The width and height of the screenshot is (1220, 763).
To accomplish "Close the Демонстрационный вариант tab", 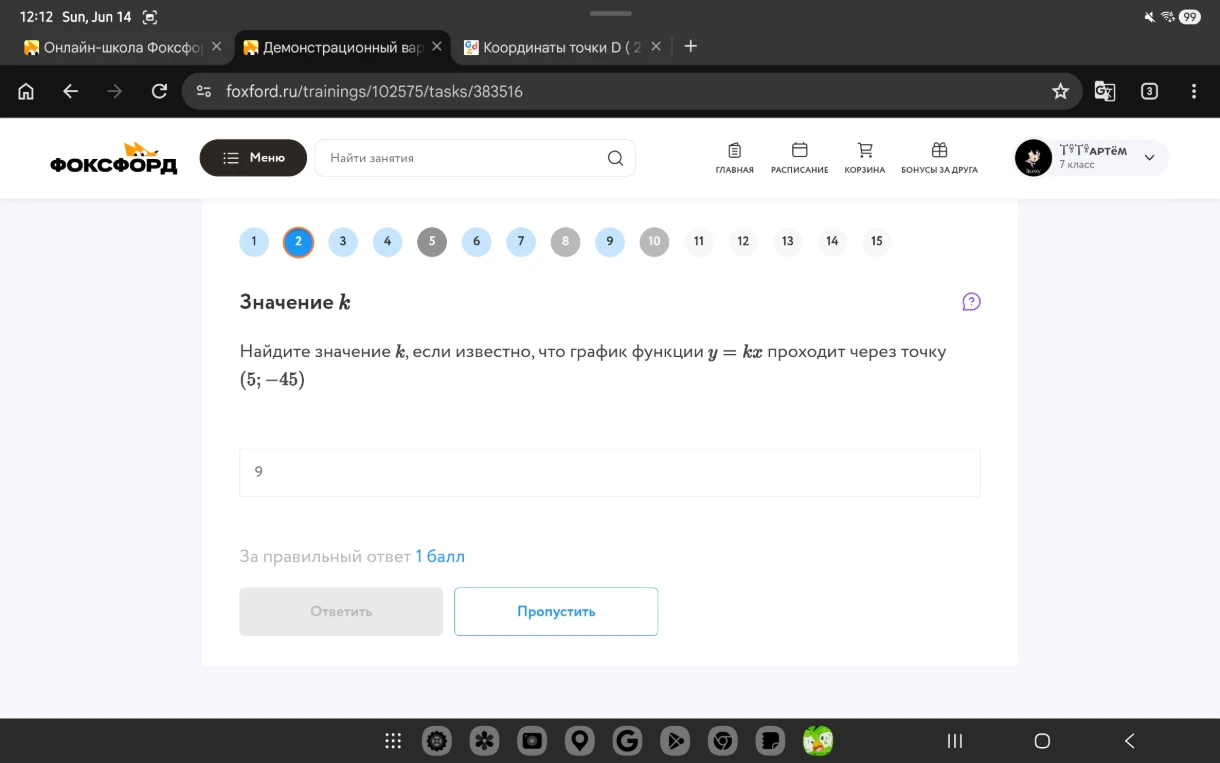I will (436, 46).
